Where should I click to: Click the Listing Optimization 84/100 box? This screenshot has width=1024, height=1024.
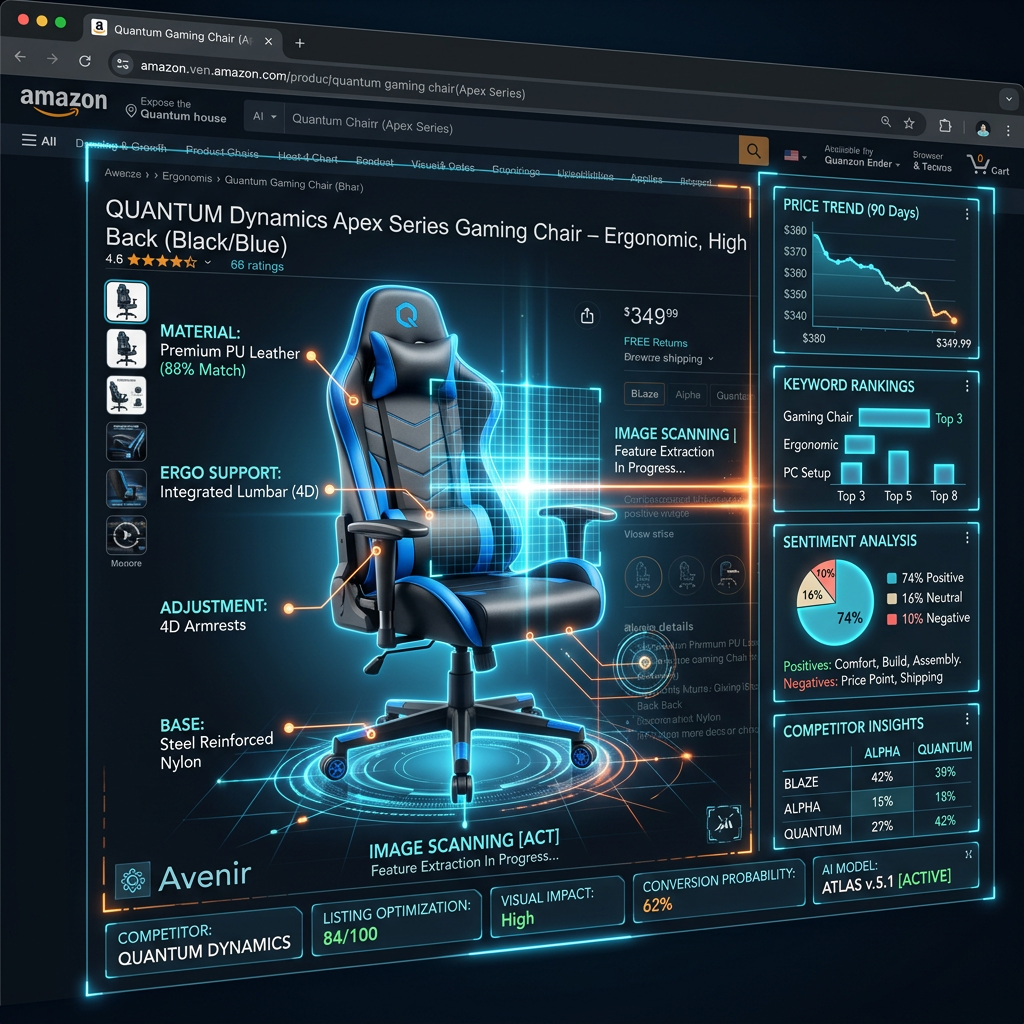(396, 923)
